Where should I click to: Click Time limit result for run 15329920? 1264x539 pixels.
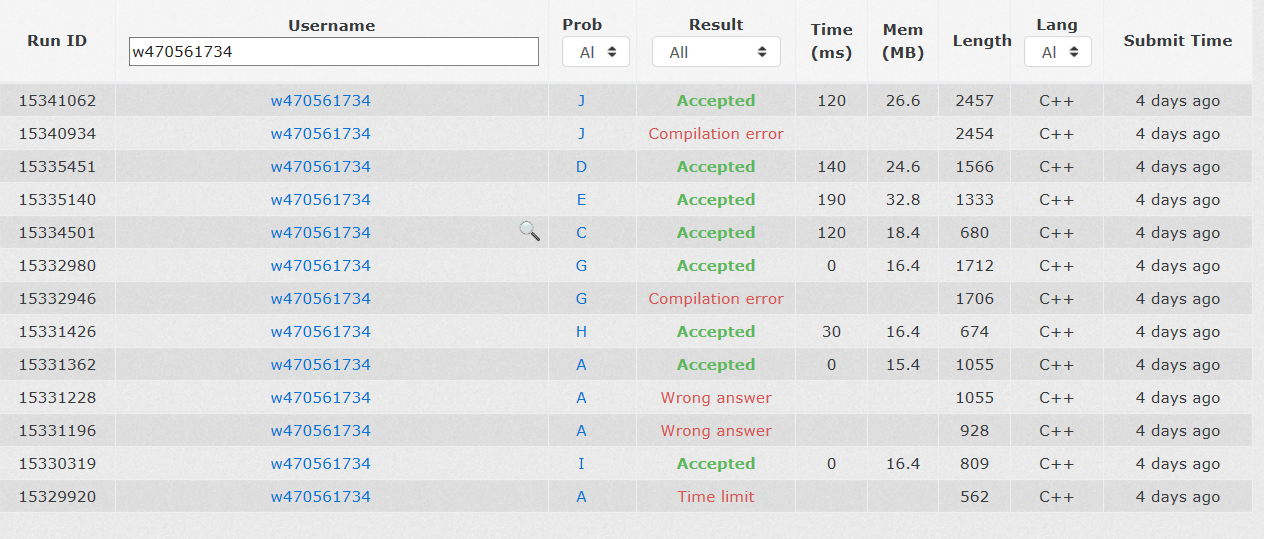point(716,497)
